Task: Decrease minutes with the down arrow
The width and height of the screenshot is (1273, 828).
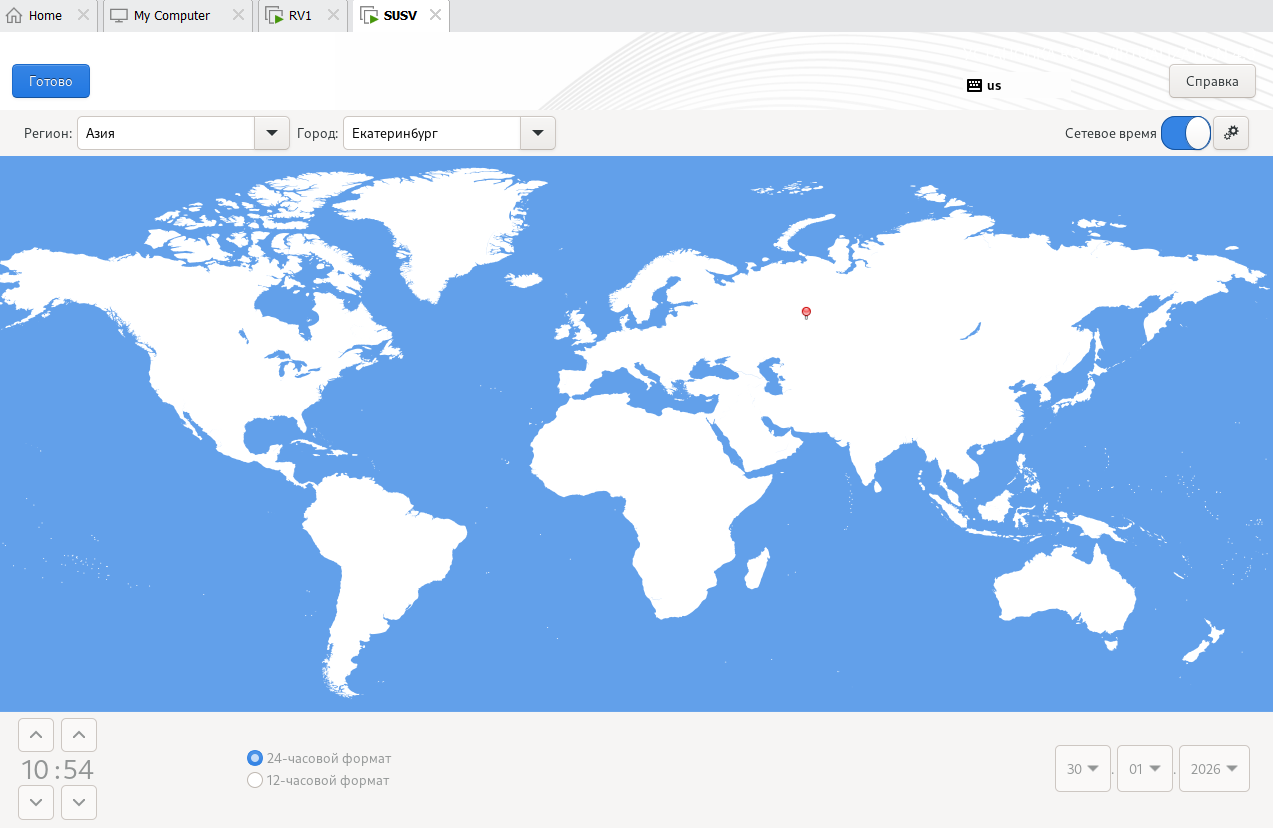Action: point(79,802)
